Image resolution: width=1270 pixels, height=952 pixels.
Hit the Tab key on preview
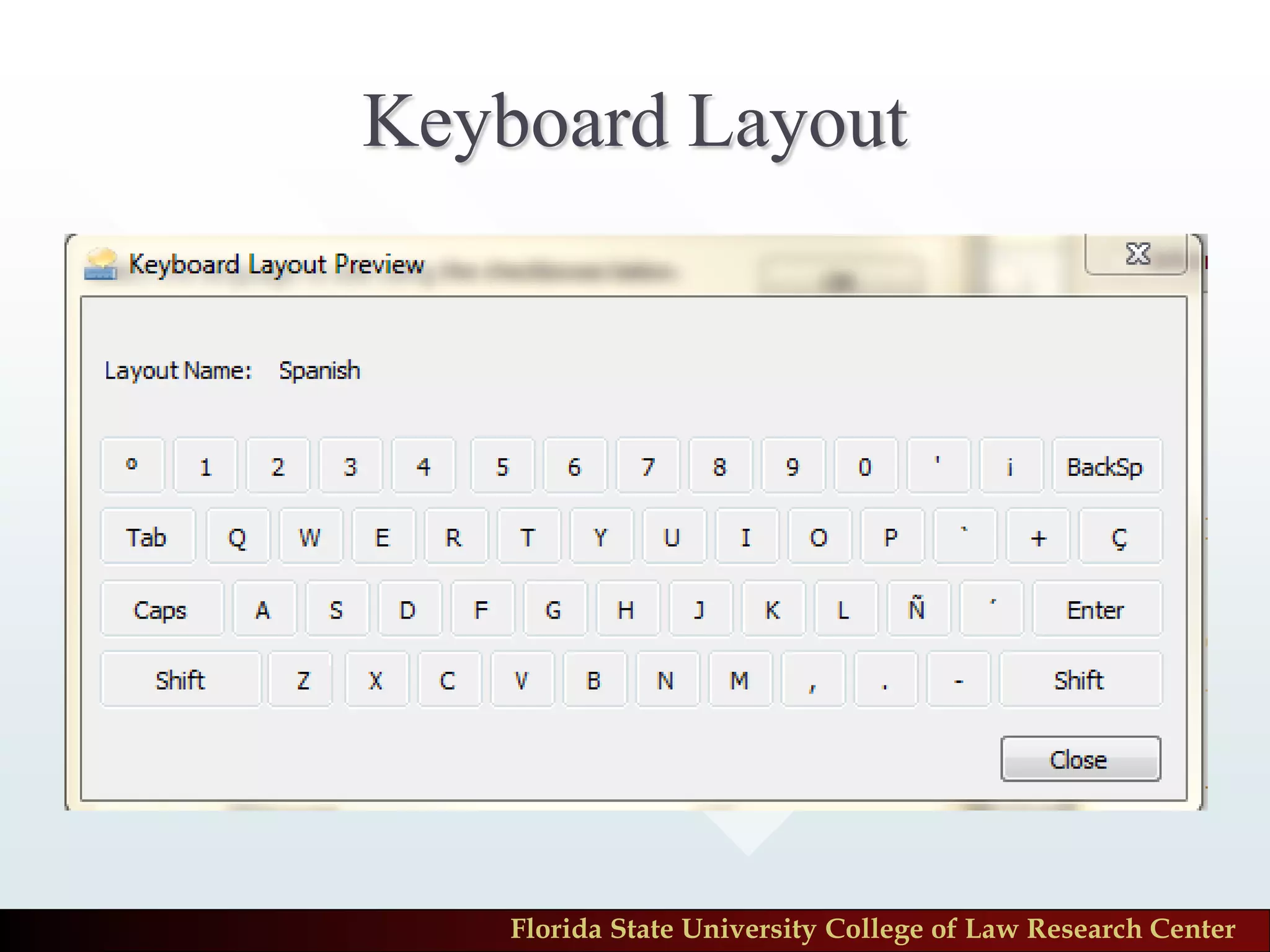tap(148, 537)
